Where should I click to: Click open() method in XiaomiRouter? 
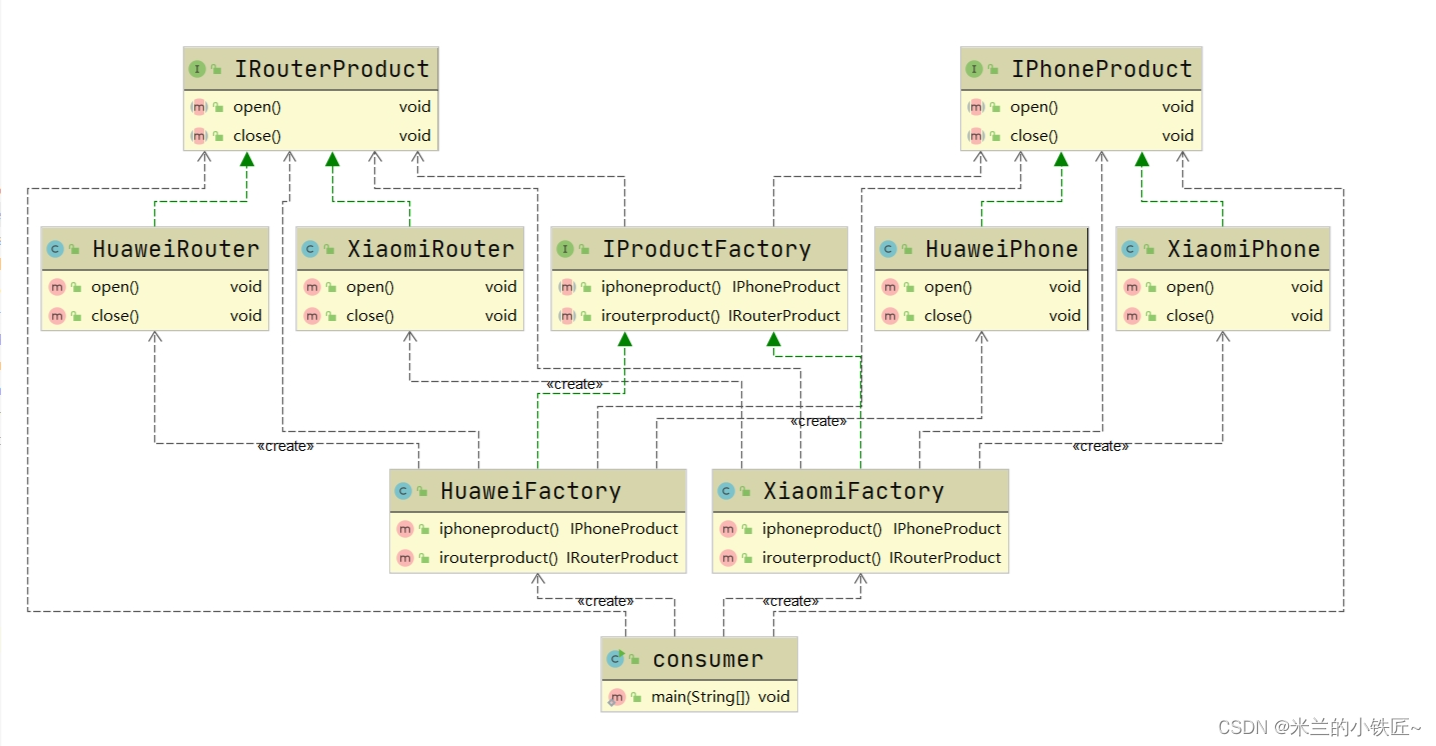click(370, 287)
